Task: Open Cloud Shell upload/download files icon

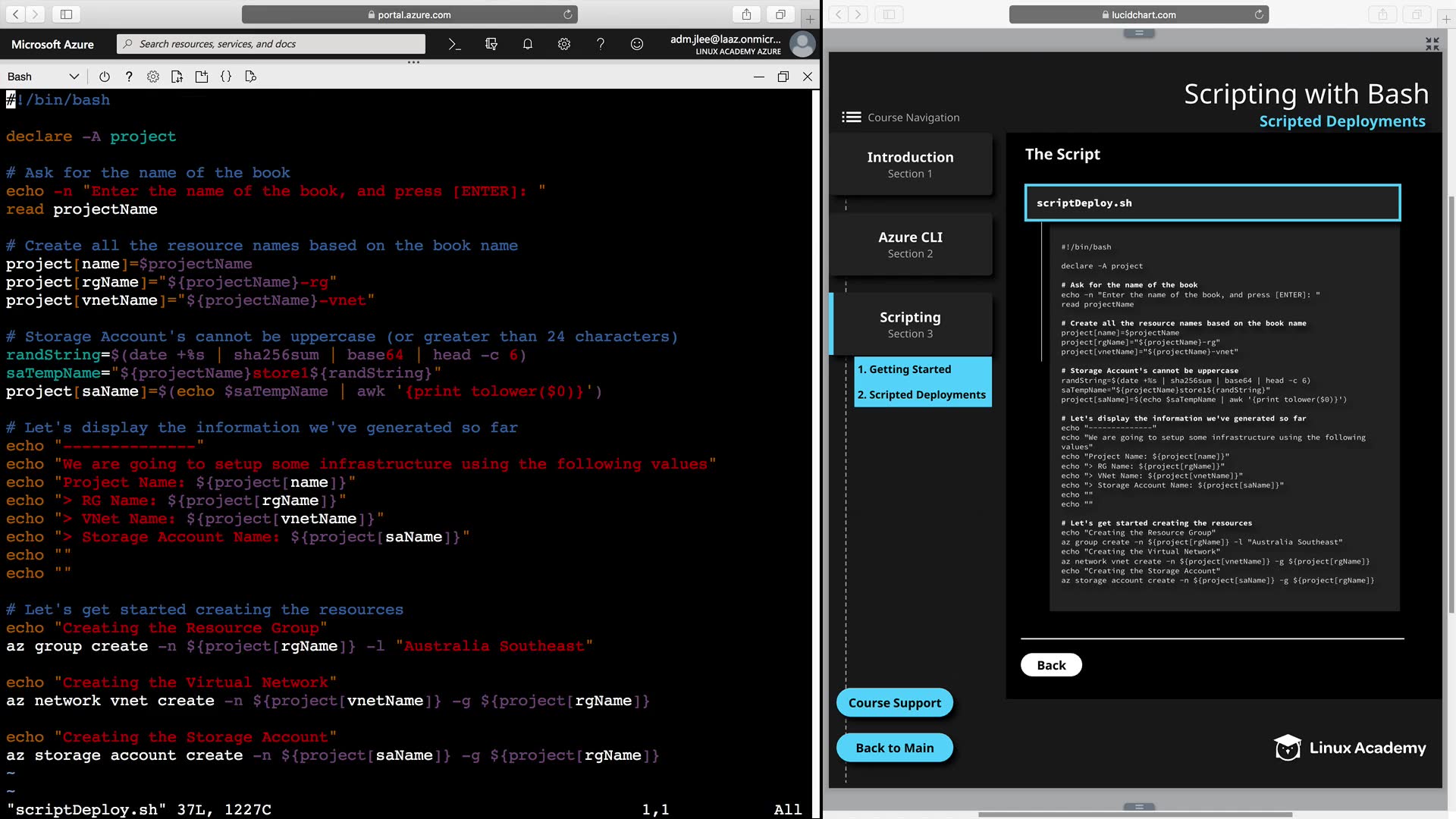Action: tap(177, 77)
